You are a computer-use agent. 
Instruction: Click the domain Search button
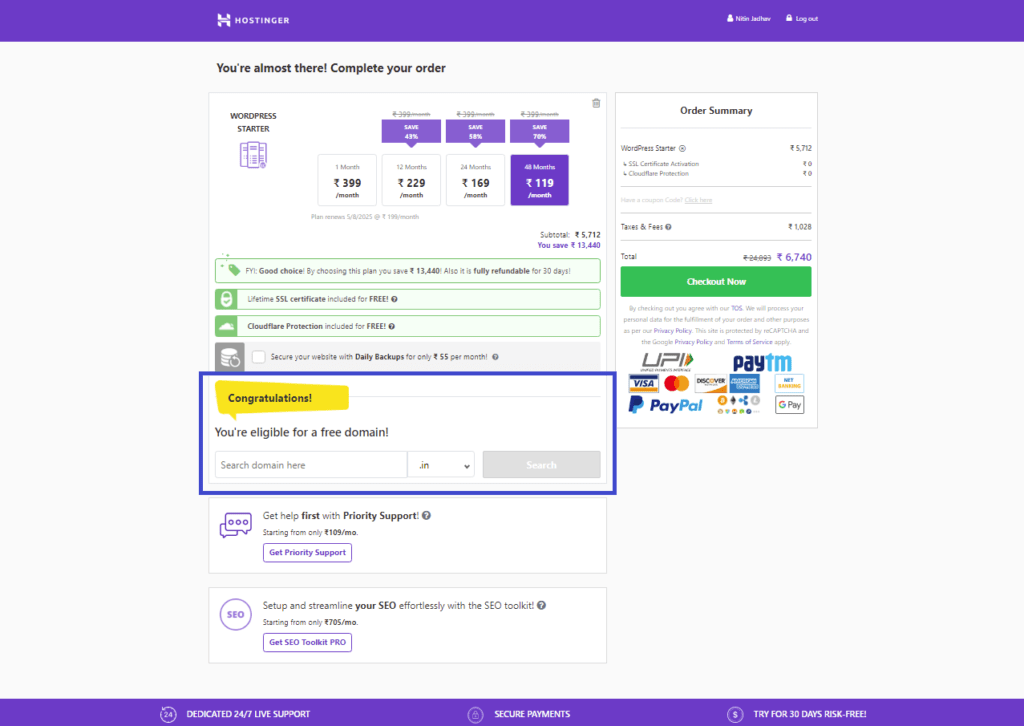pyautogui.click(x=541, y=465)
